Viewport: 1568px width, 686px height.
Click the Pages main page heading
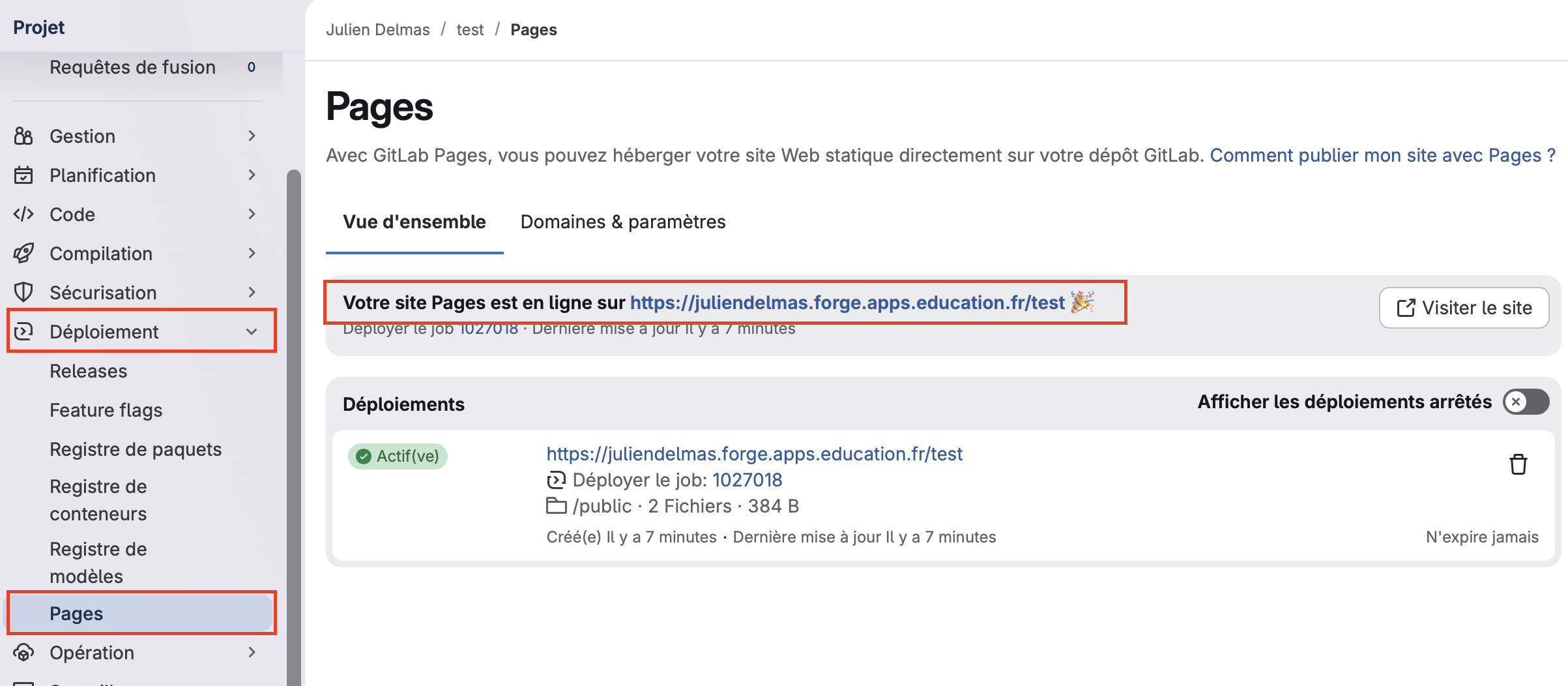[379, 107]
